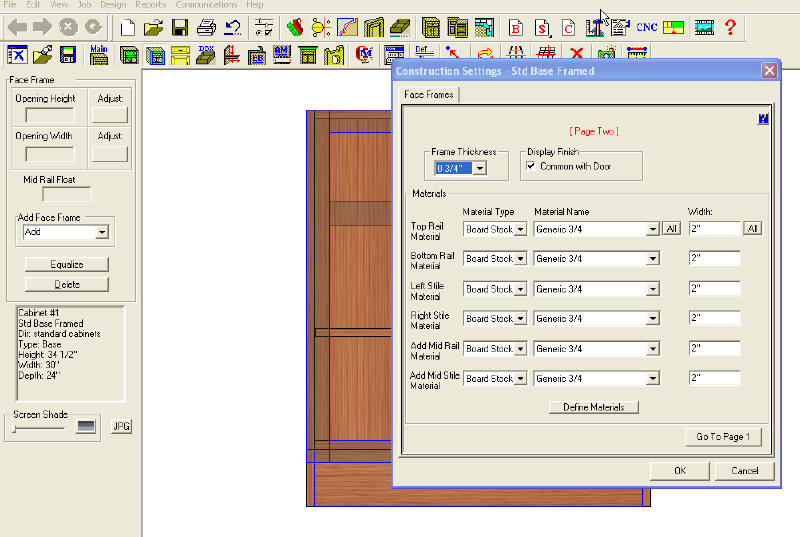Open the film strip video icon
The height and width of the screenshot is (537, 800).
[x=704, y=28]
